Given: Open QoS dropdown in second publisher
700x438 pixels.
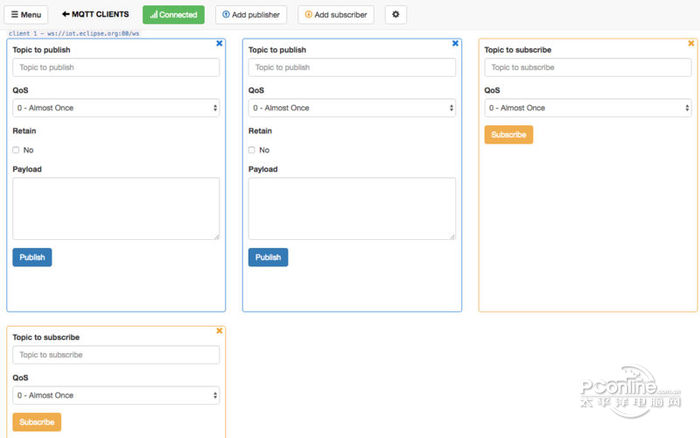Looking at the screenshot, I should [x=352, y=108].
